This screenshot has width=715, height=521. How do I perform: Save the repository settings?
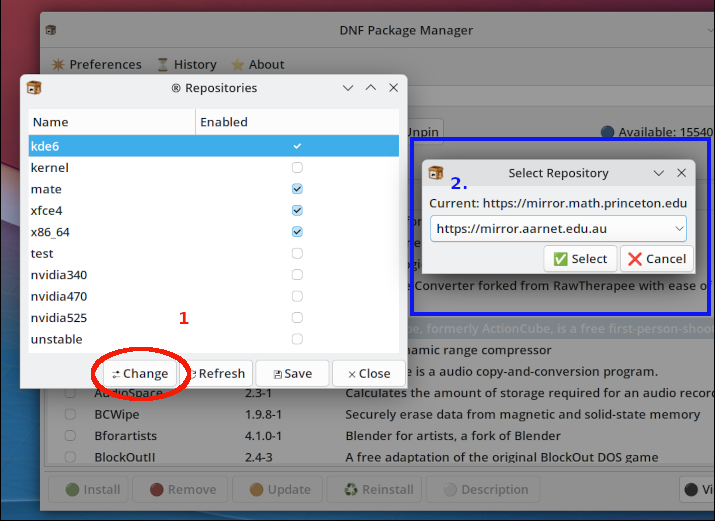click(x=292, y=373)
